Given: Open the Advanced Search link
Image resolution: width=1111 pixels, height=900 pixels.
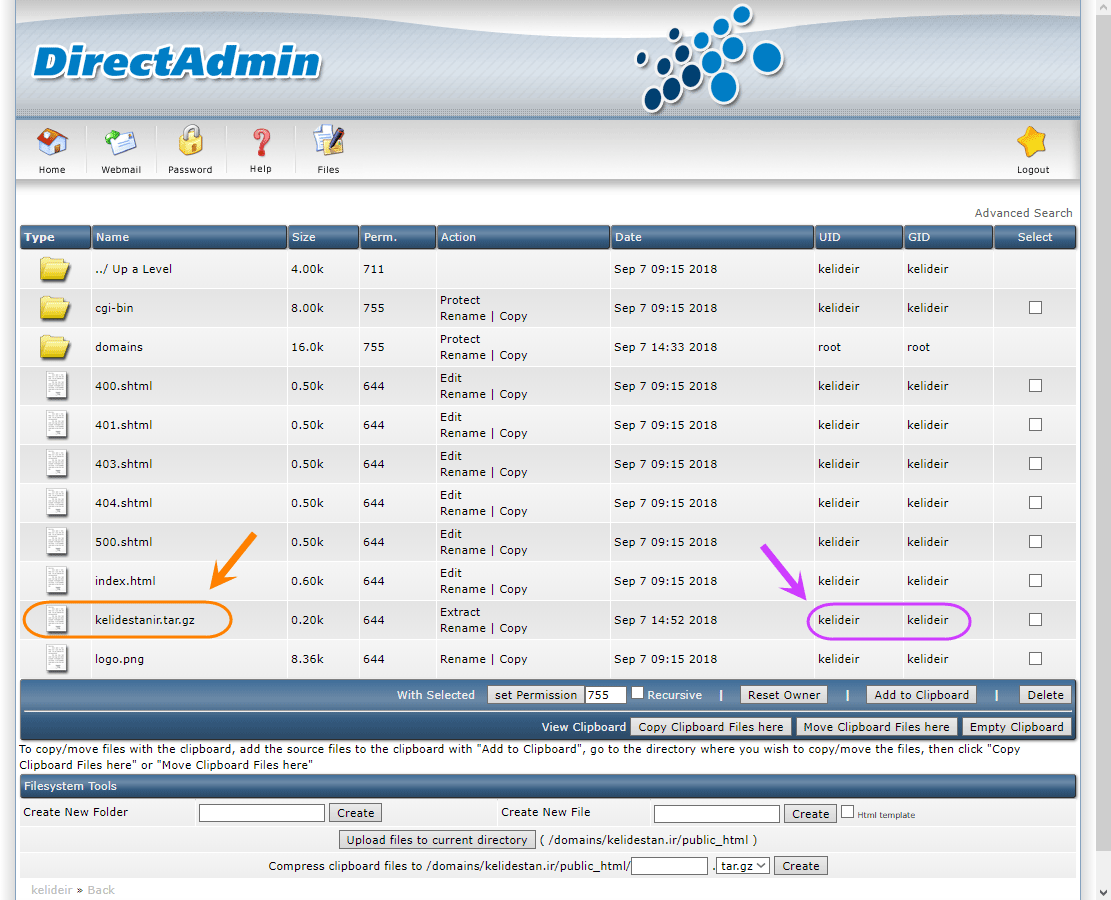Looking at the screenshot, I should (1023, 213).
